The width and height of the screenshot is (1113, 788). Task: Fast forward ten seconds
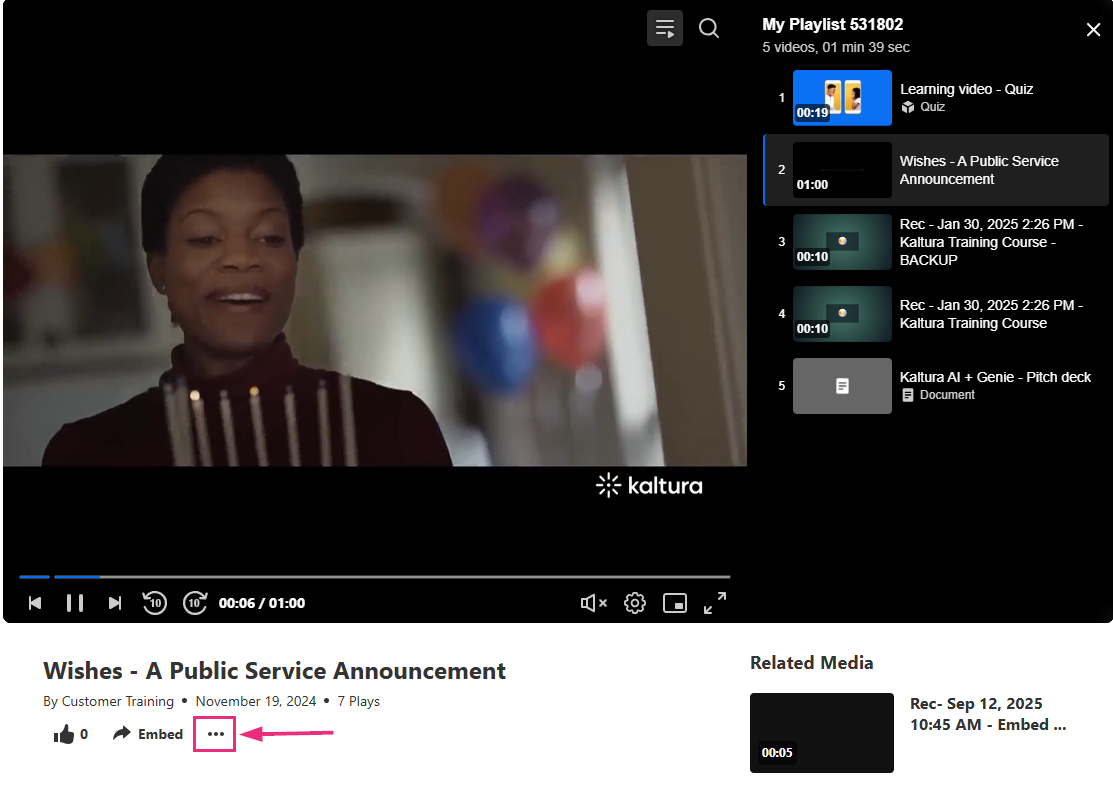[195, 603]
